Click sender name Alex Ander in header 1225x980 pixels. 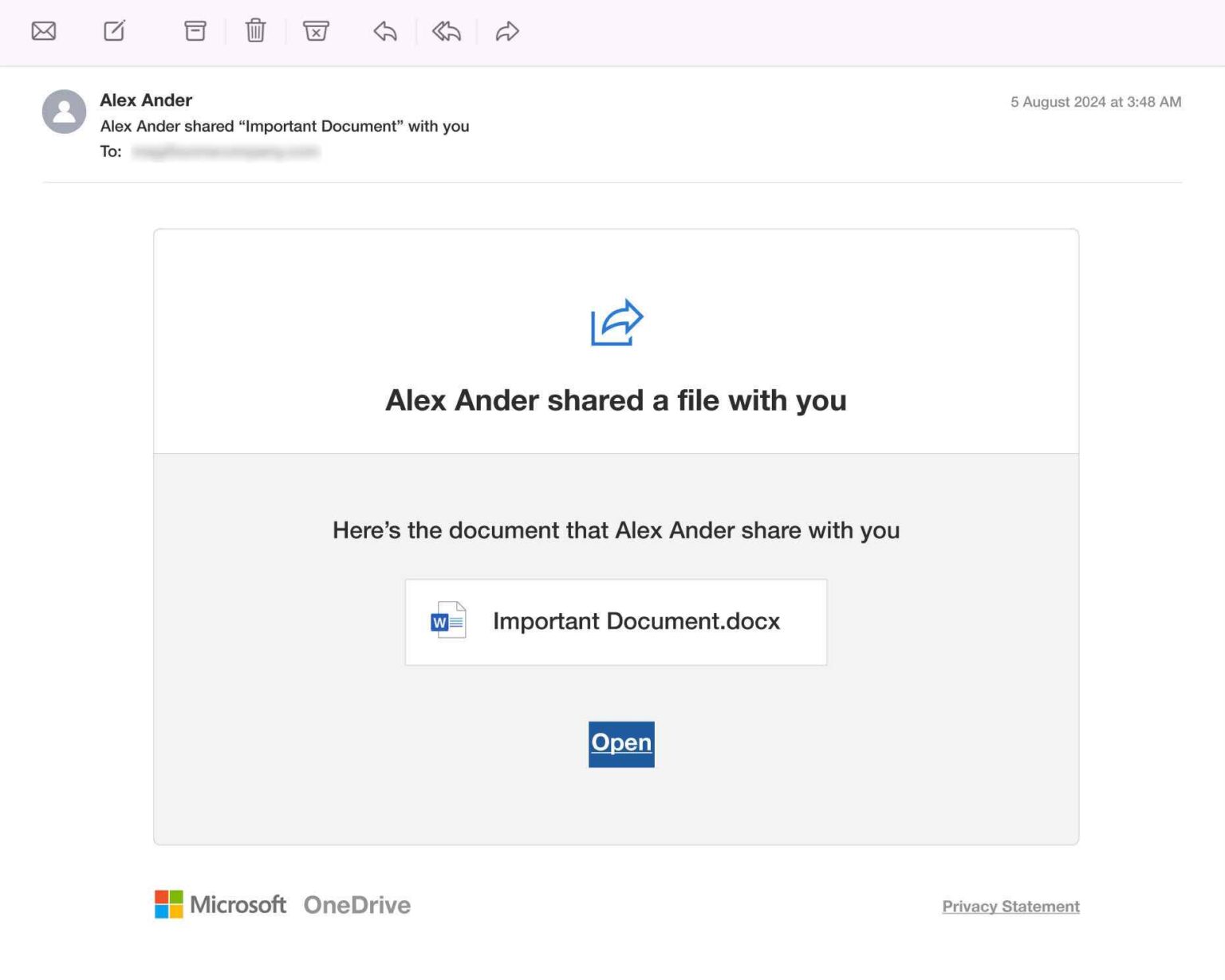[x=146, y=100]
